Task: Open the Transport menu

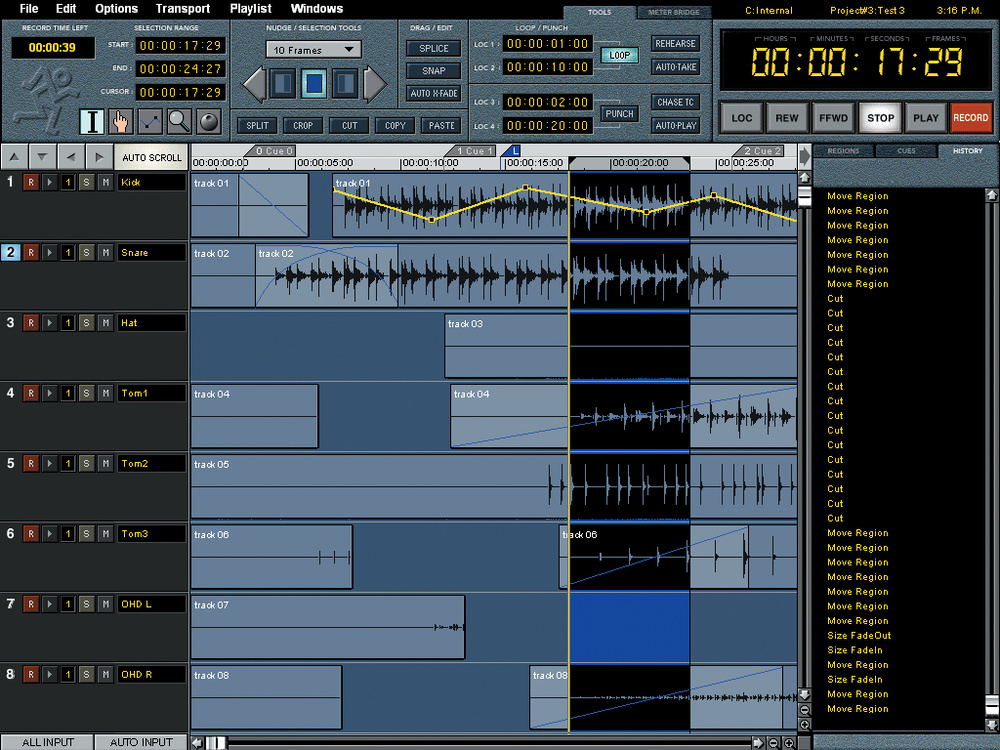Action: tap(182, 9)
